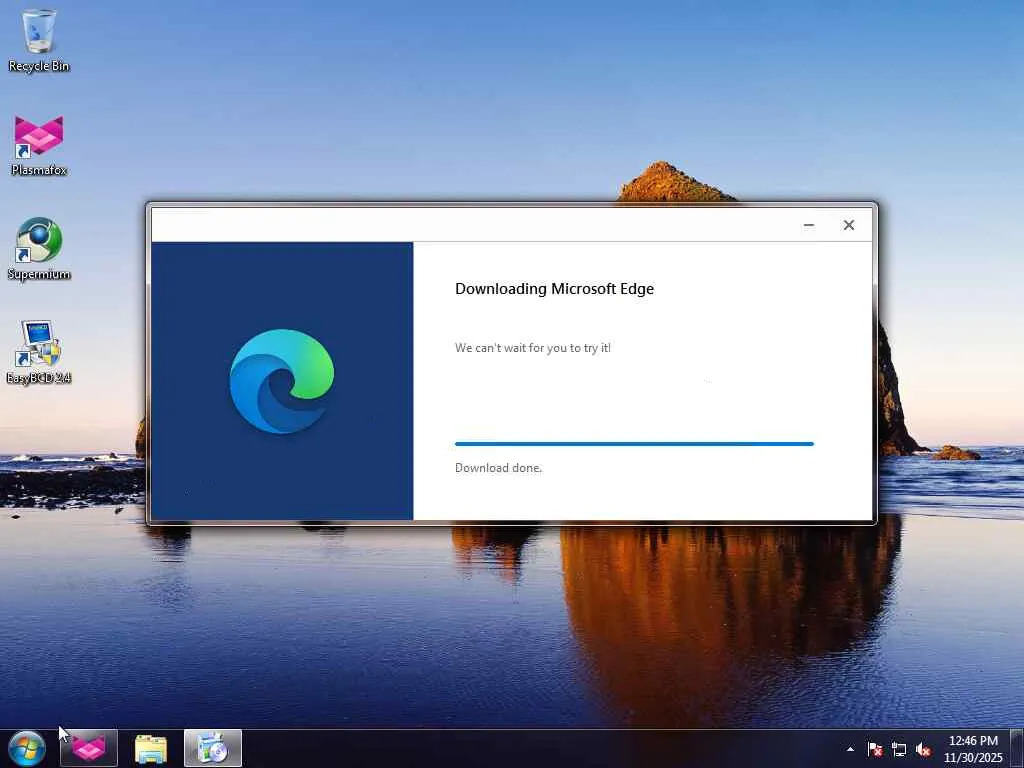Click the Show desktop strip

1017,748
